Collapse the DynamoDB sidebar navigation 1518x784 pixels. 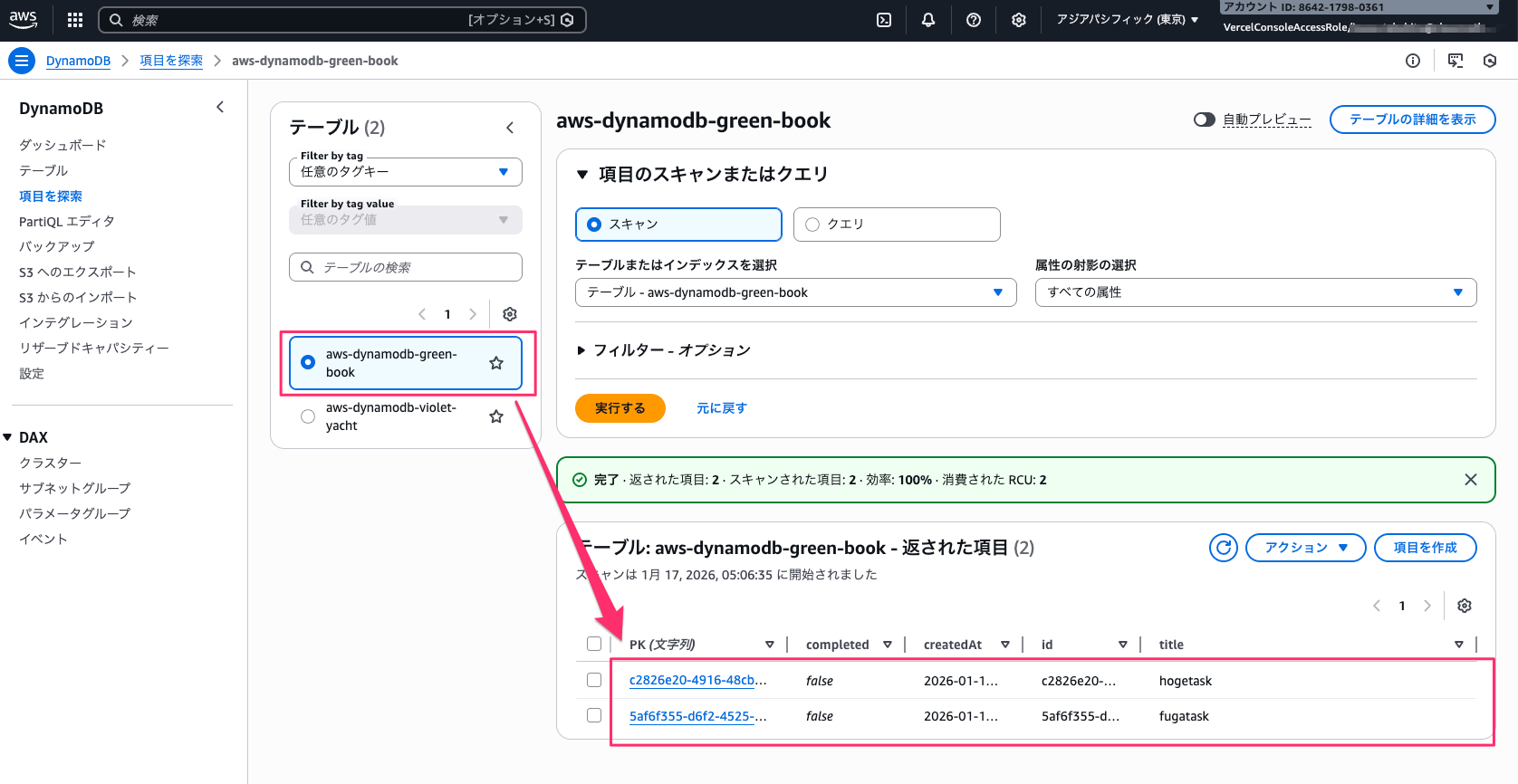[220, 108]
